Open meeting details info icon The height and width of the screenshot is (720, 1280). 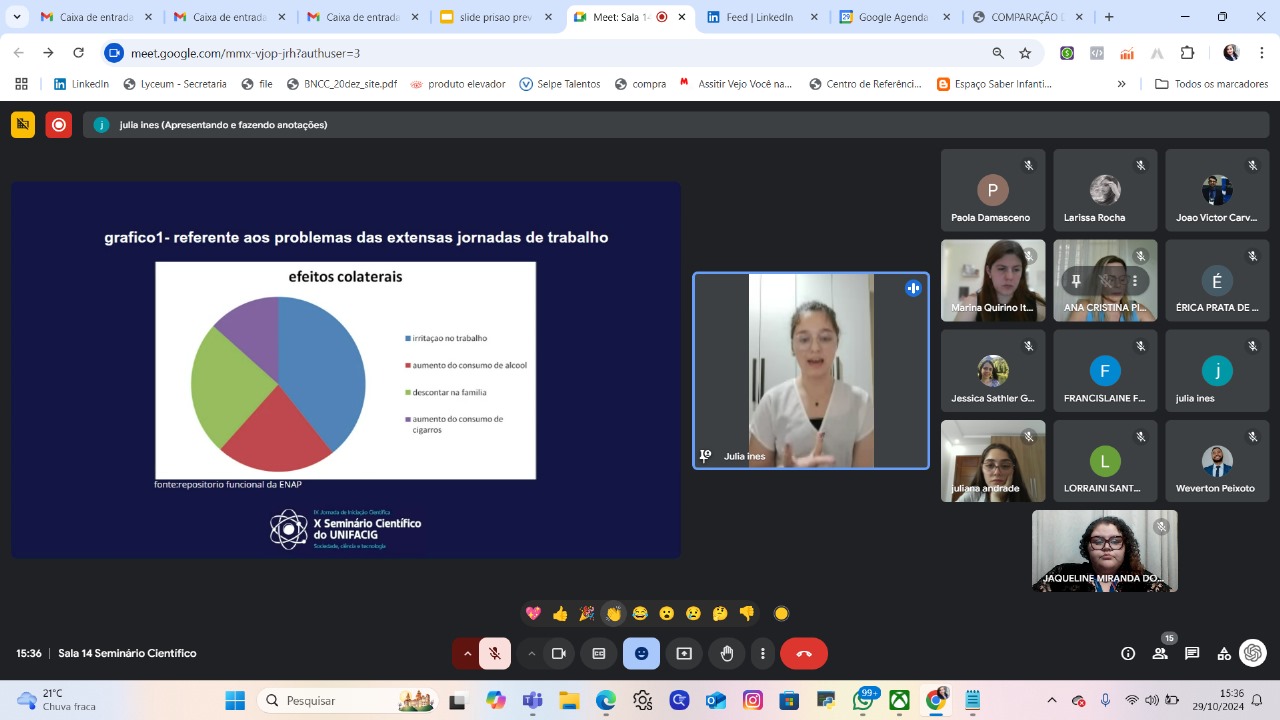[1128, 653]
